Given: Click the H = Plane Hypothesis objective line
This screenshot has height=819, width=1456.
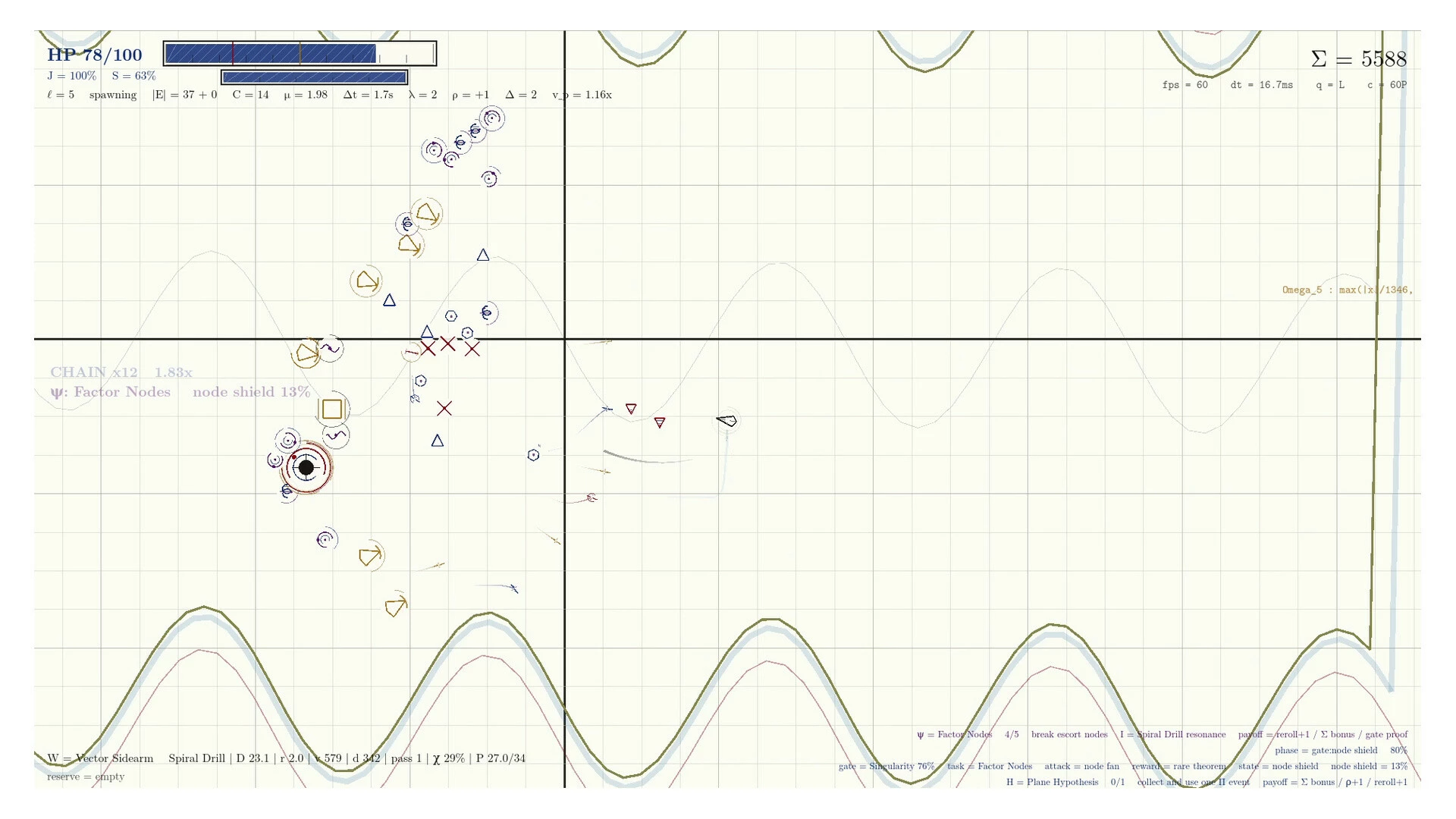Looking at the screenshot, I should [x=1207, y=782].
